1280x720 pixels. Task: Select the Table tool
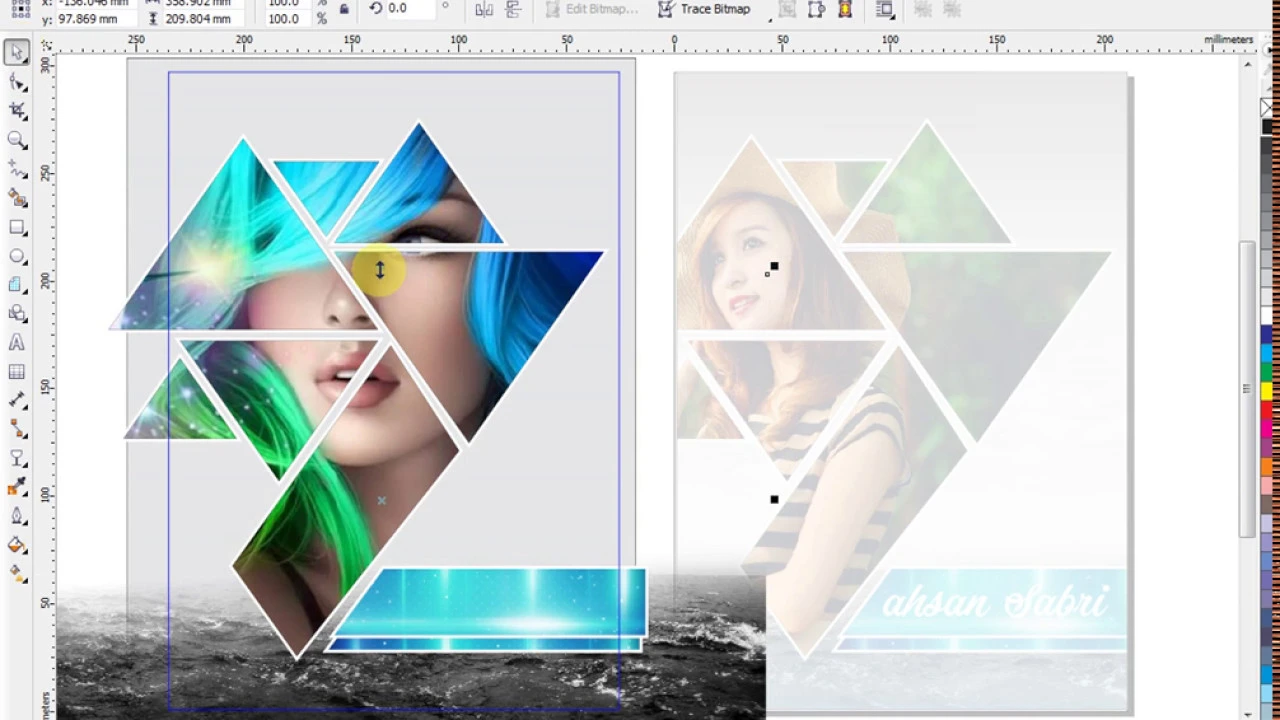[17, 371]
